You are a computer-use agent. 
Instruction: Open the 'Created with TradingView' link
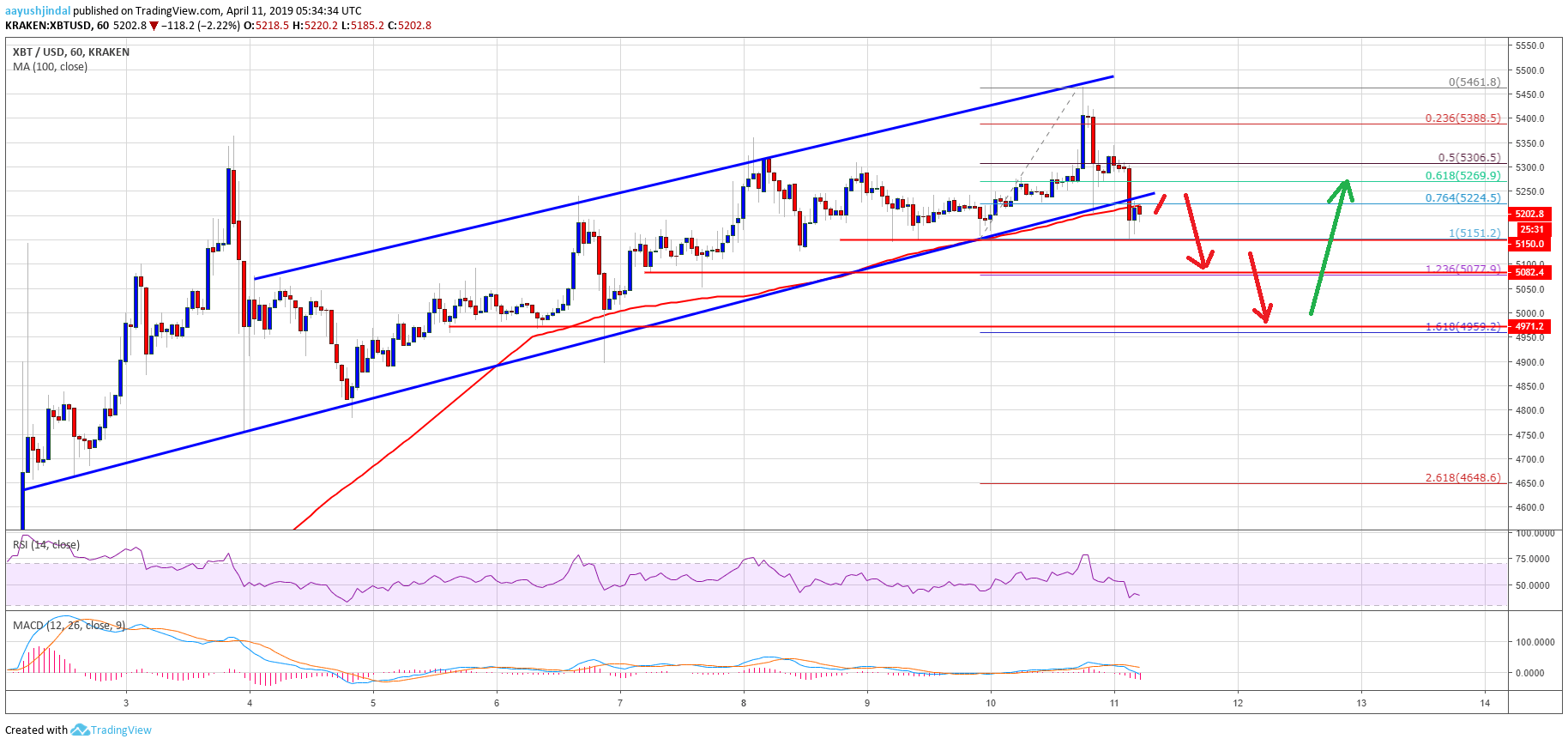click(78, 730)
